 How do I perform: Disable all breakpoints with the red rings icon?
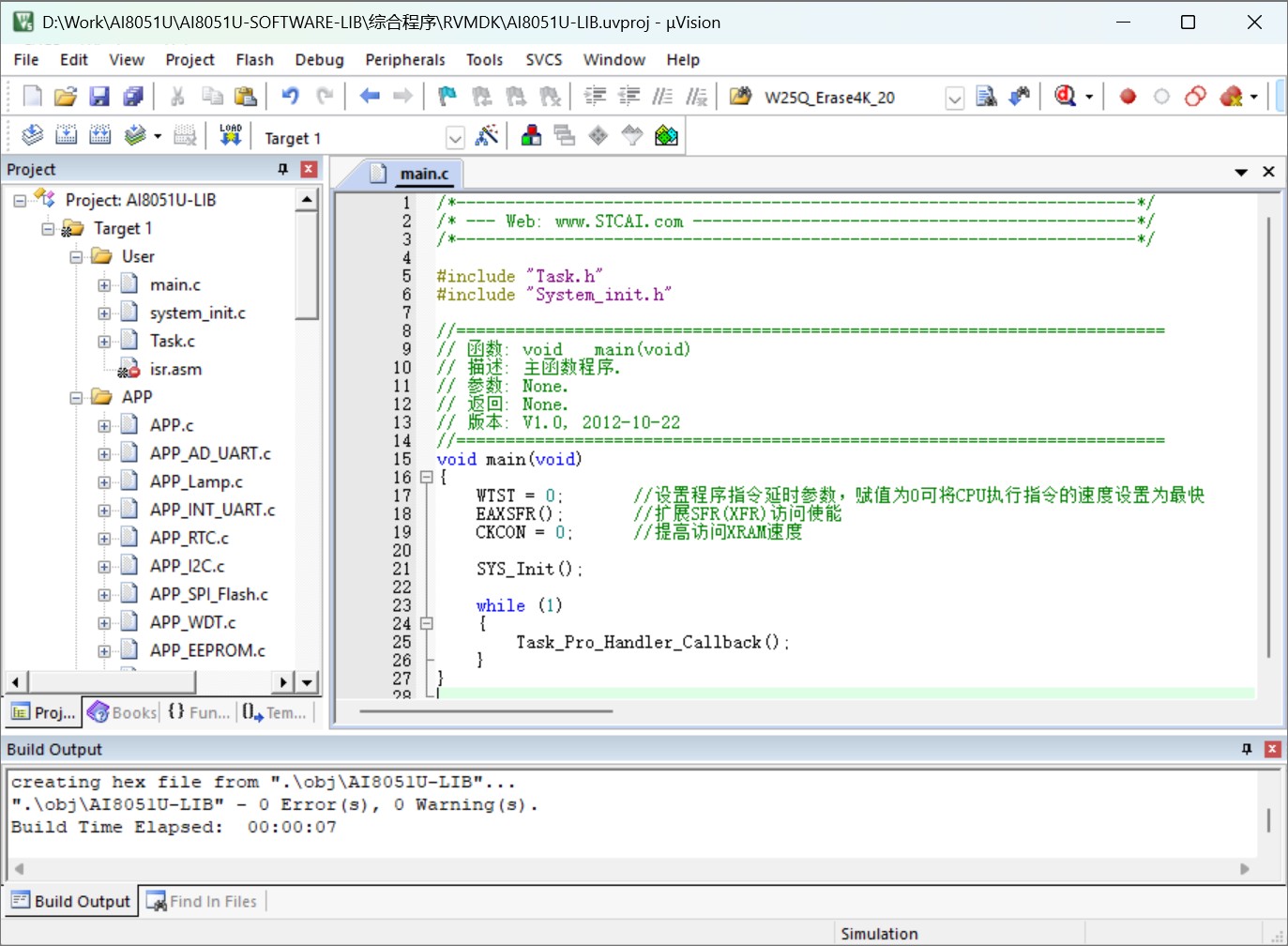click(x=1195, y=97)
